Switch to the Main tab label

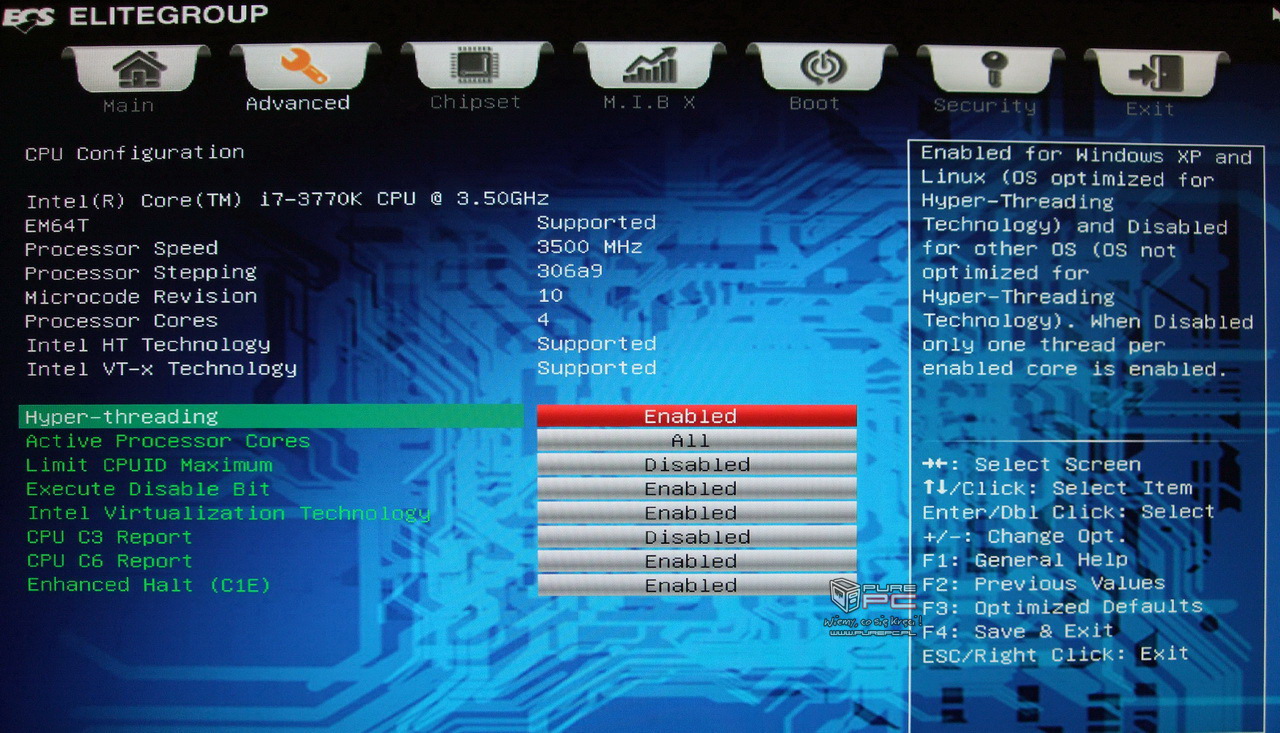pos(129,105)
